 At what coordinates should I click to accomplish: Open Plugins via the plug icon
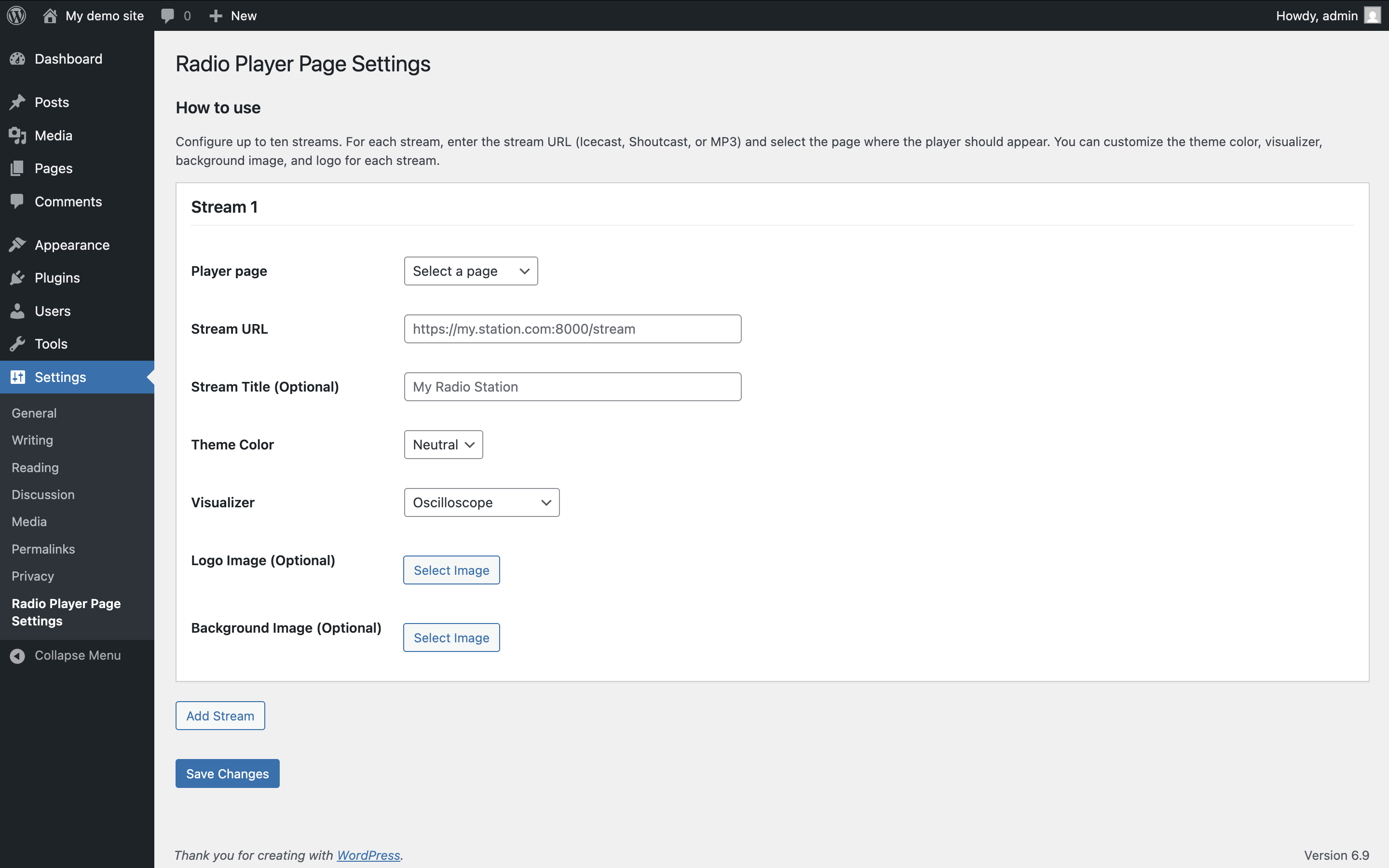click(18, 277)
